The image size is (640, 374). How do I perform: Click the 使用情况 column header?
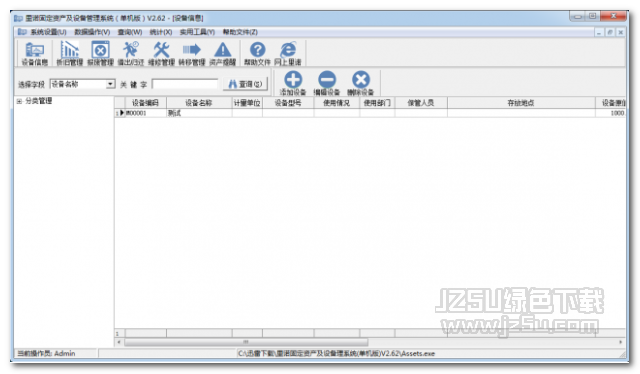336,103
